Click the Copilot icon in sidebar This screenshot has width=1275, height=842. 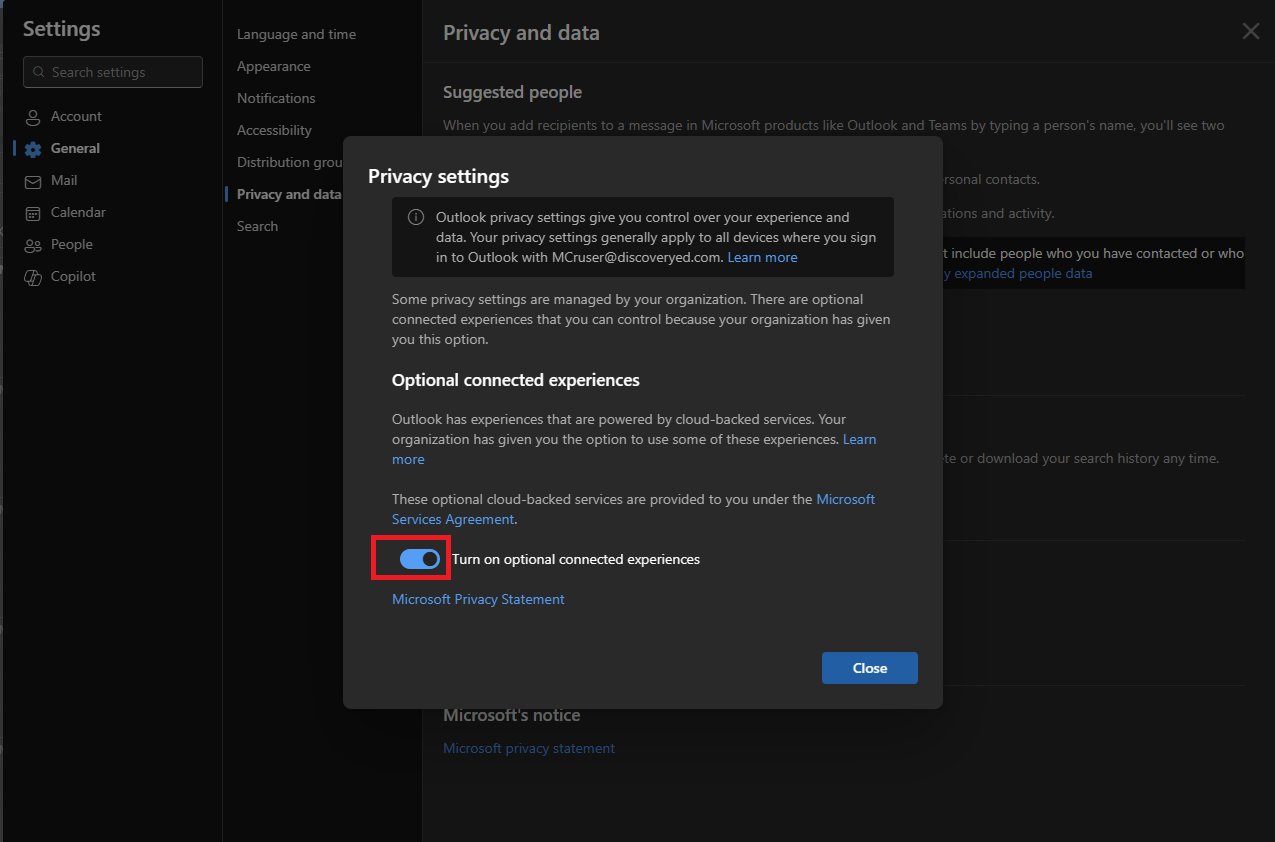point(33,277)
